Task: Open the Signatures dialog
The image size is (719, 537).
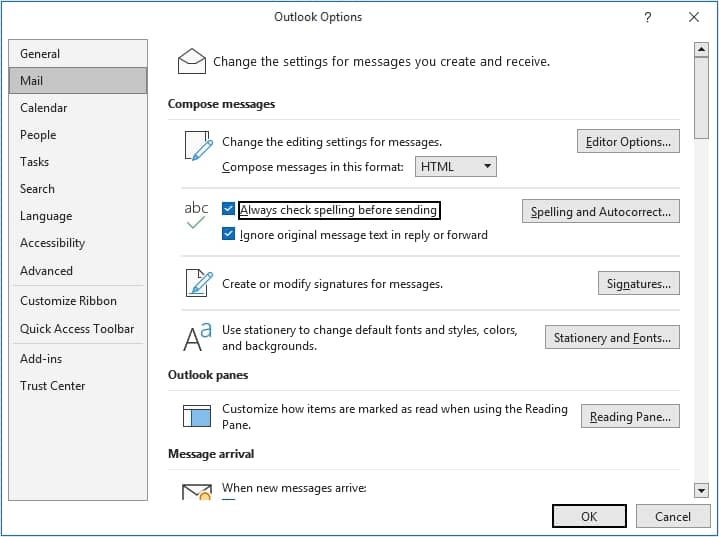Action: coord(639,283)
